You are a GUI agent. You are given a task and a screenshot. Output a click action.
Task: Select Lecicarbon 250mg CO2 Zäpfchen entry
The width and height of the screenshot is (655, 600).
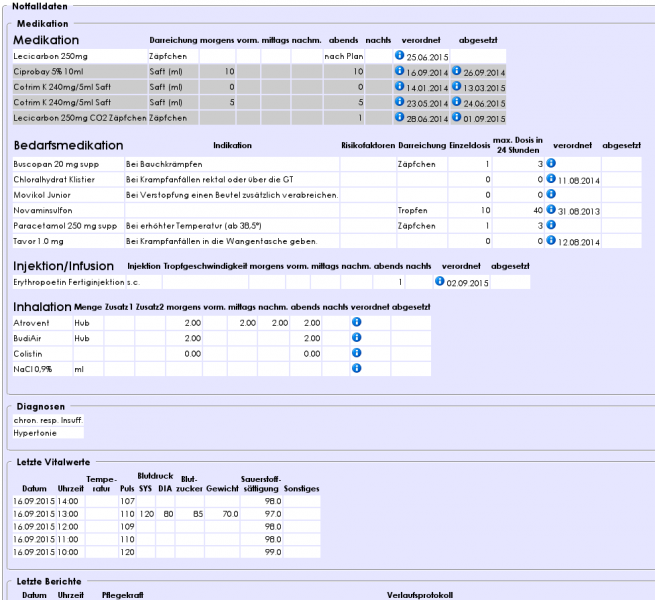tap(80, 118)
